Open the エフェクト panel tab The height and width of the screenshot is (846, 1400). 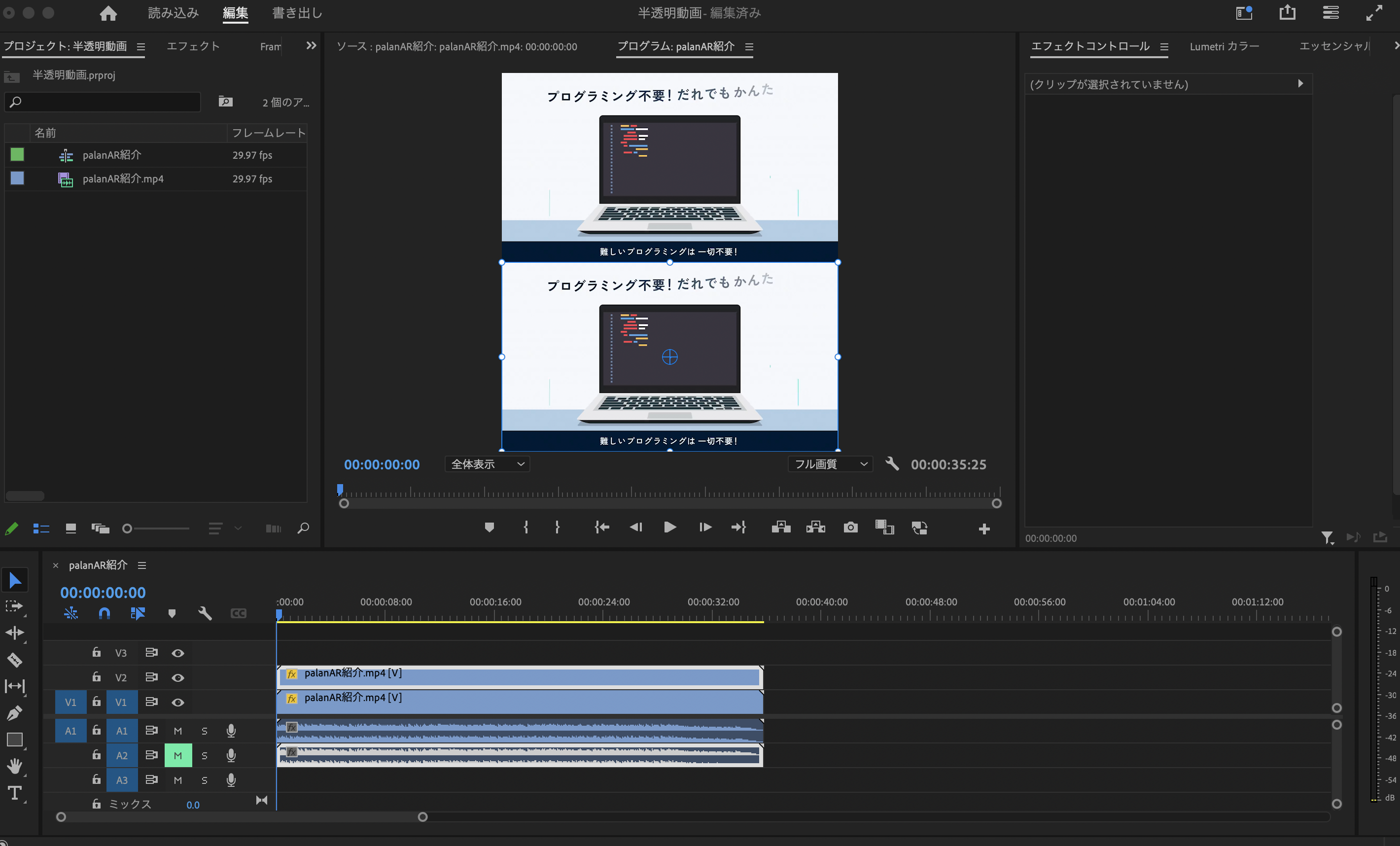(193, 46)
